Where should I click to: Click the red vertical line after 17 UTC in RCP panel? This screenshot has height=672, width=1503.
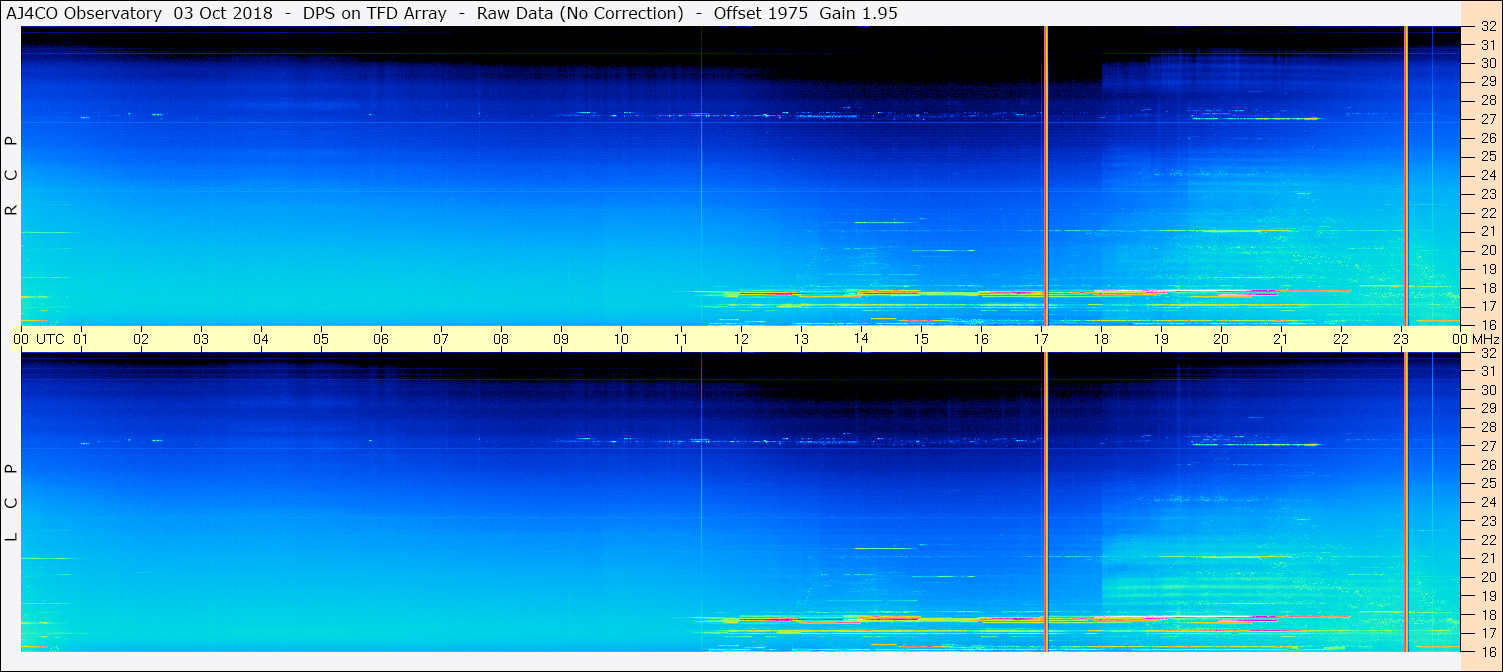click(x=1045, y=176)
